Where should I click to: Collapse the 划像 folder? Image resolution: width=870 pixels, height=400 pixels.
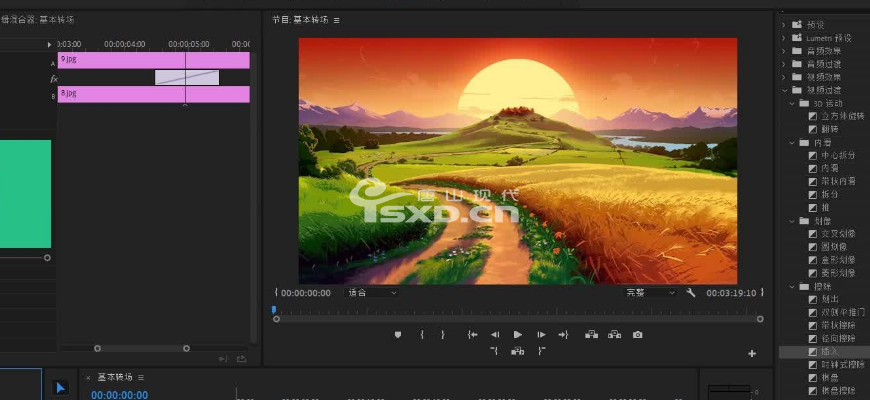tap(792, 221)
